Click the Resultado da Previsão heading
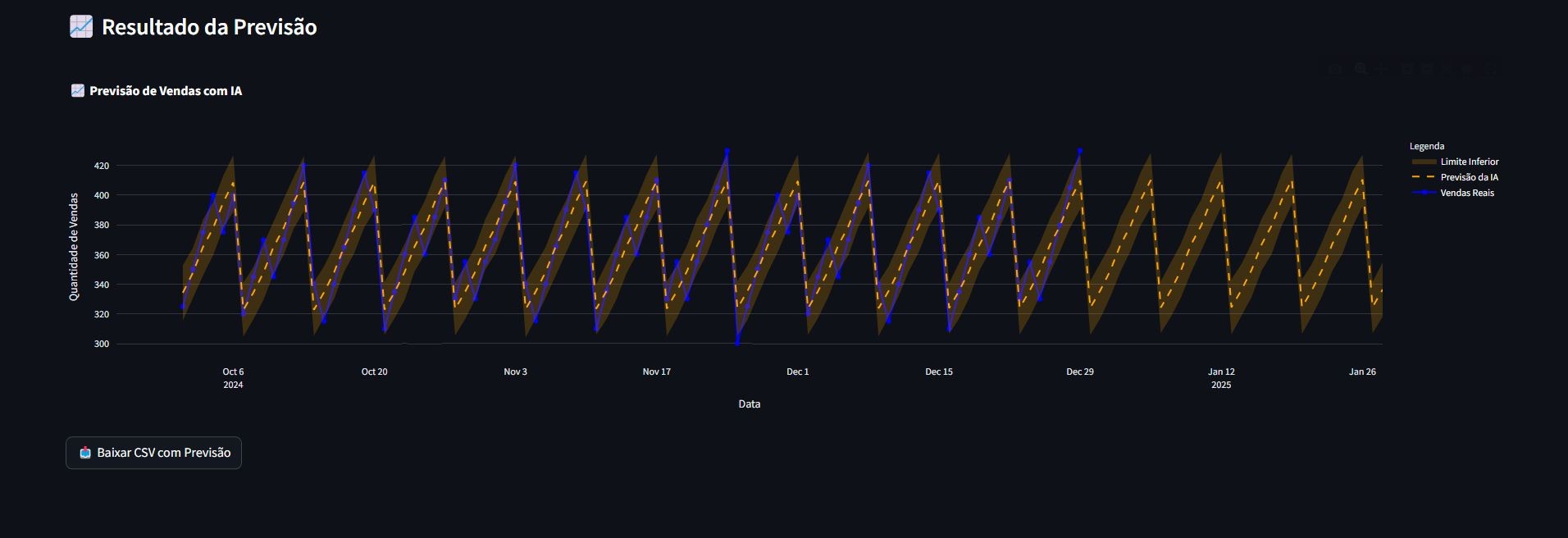The width and height of the screenshot is (1568, 538). [x=209, y=27]
